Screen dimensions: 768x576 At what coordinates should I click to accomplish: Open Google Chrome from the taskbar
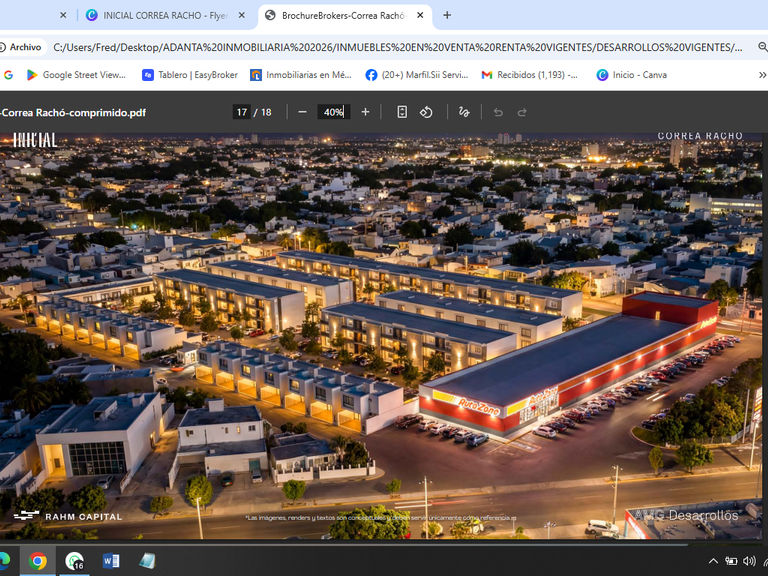[38, 561]
